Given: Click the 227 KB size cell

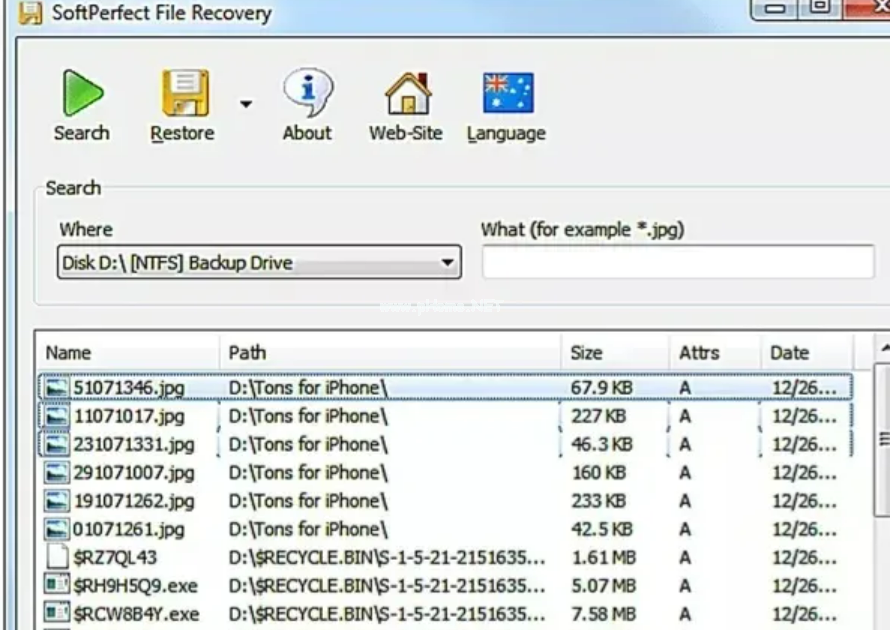Looking at the screenshot, I should click(598, 417).
